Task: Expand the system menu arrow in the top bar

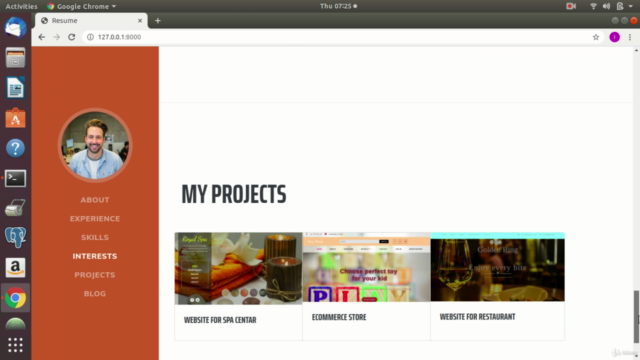Action: point(631,6)
